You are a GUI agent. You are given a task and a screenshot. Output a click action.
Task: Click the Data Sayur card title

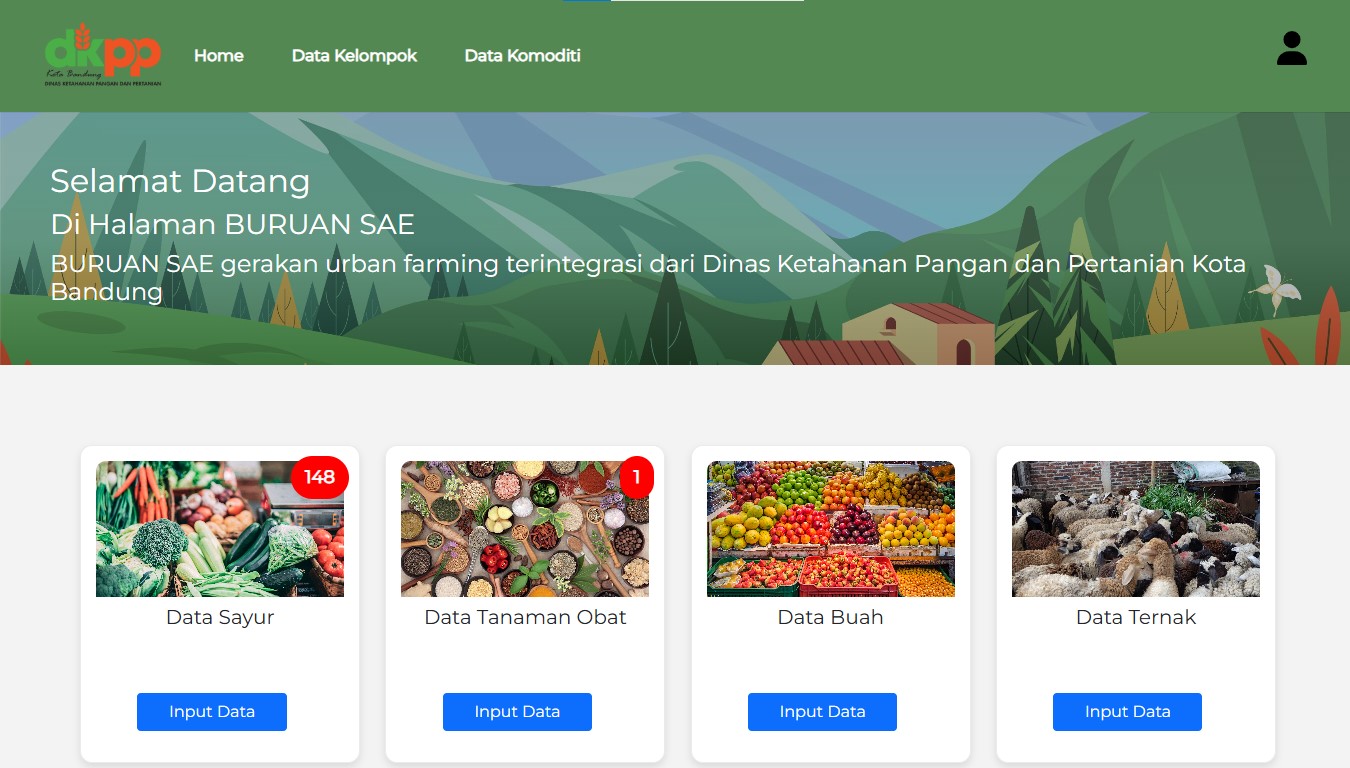(x=220, y=617)
